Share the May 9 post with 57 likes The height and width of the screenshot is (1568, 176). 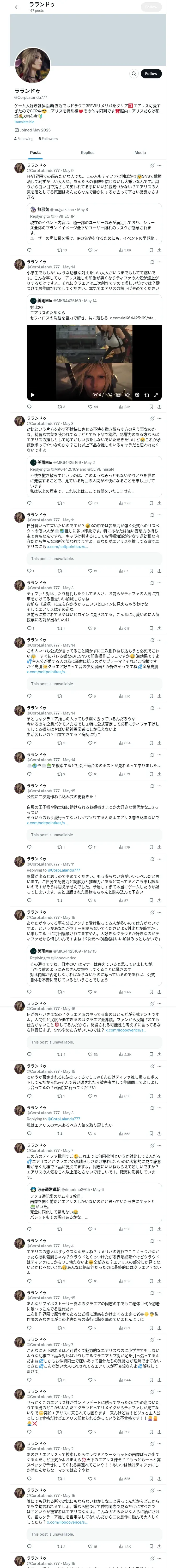[160, 250]
